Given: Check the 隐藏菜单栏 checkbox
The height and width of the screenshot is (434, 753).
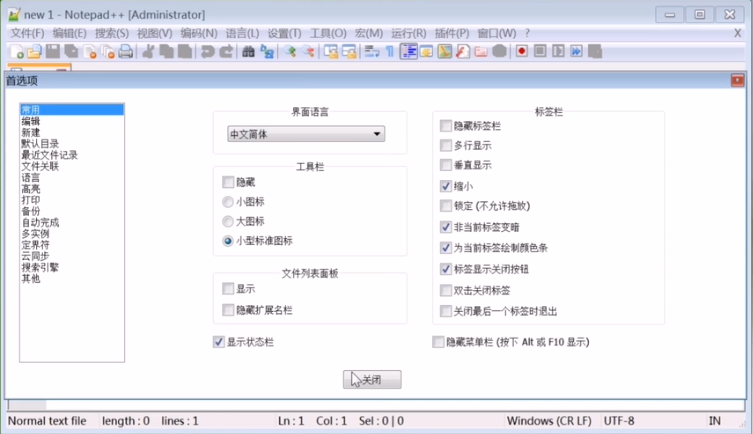Looking at the screenshot, I should (438, 342).
